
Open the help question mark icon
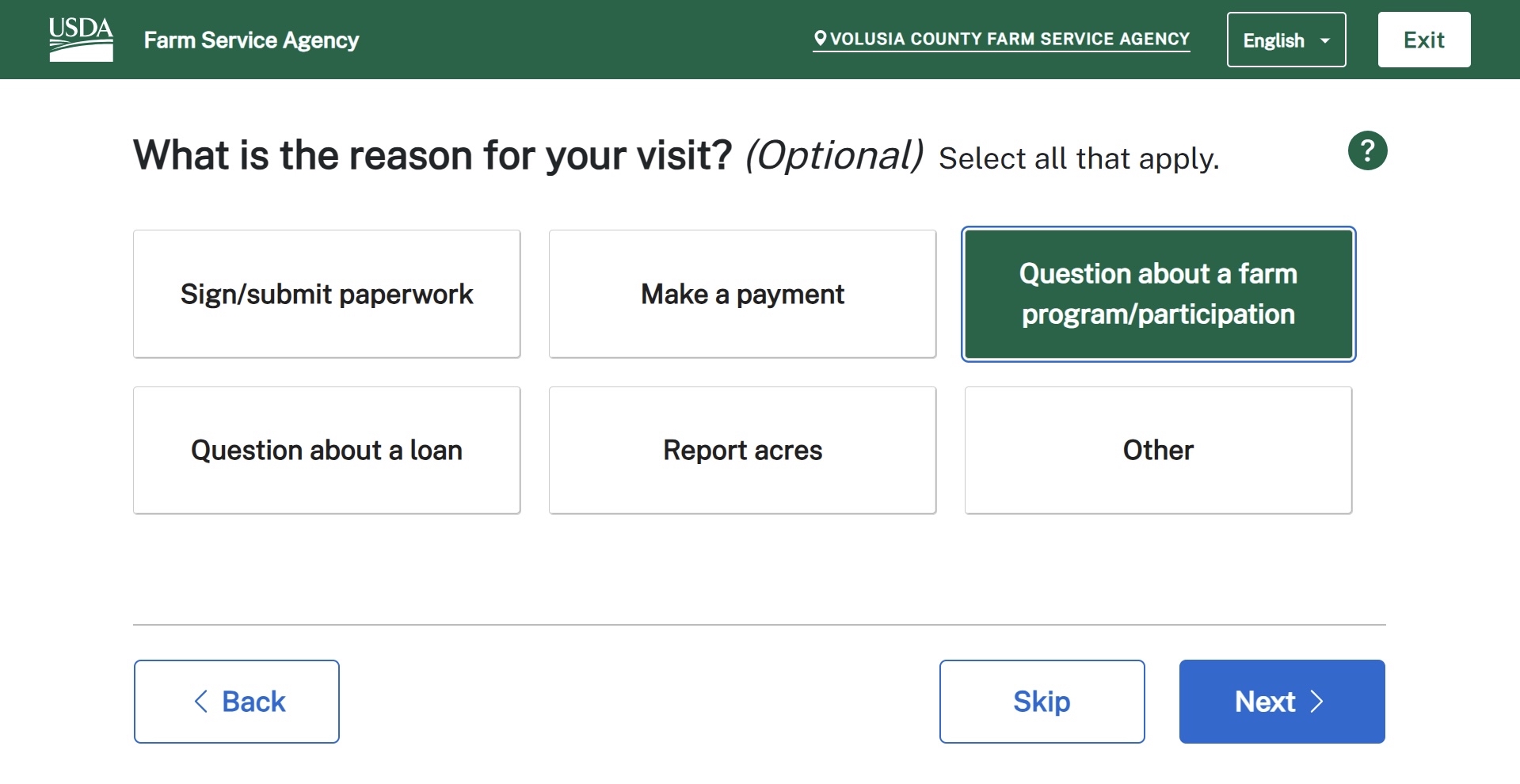pyautogui.click(x=1367, y=150)
